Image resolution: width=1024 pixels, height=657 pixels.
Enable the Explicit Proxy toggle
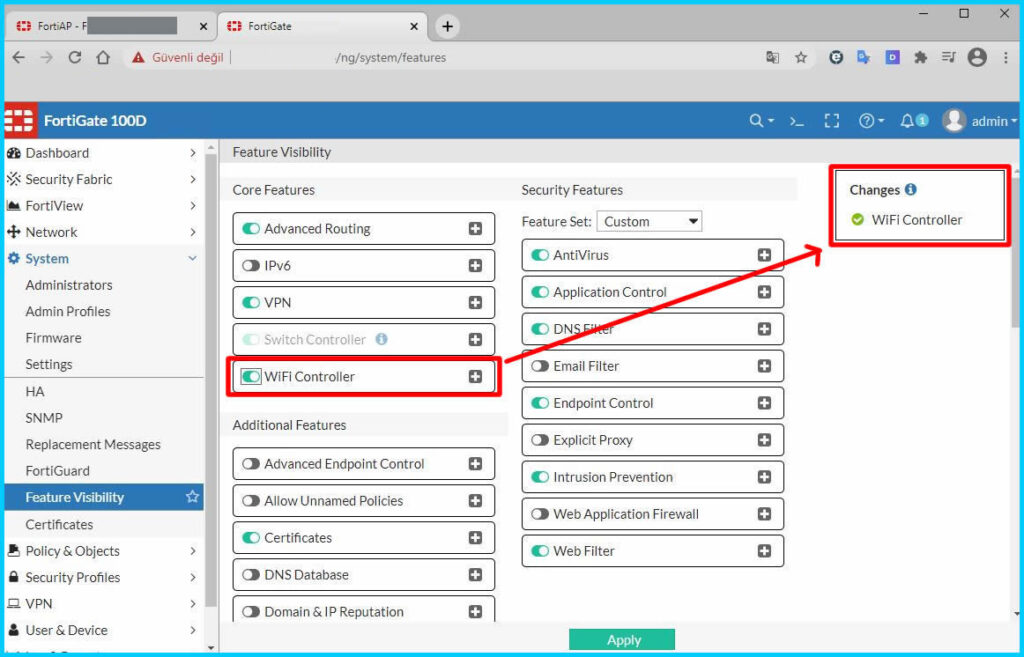click(x=540, y=440)
